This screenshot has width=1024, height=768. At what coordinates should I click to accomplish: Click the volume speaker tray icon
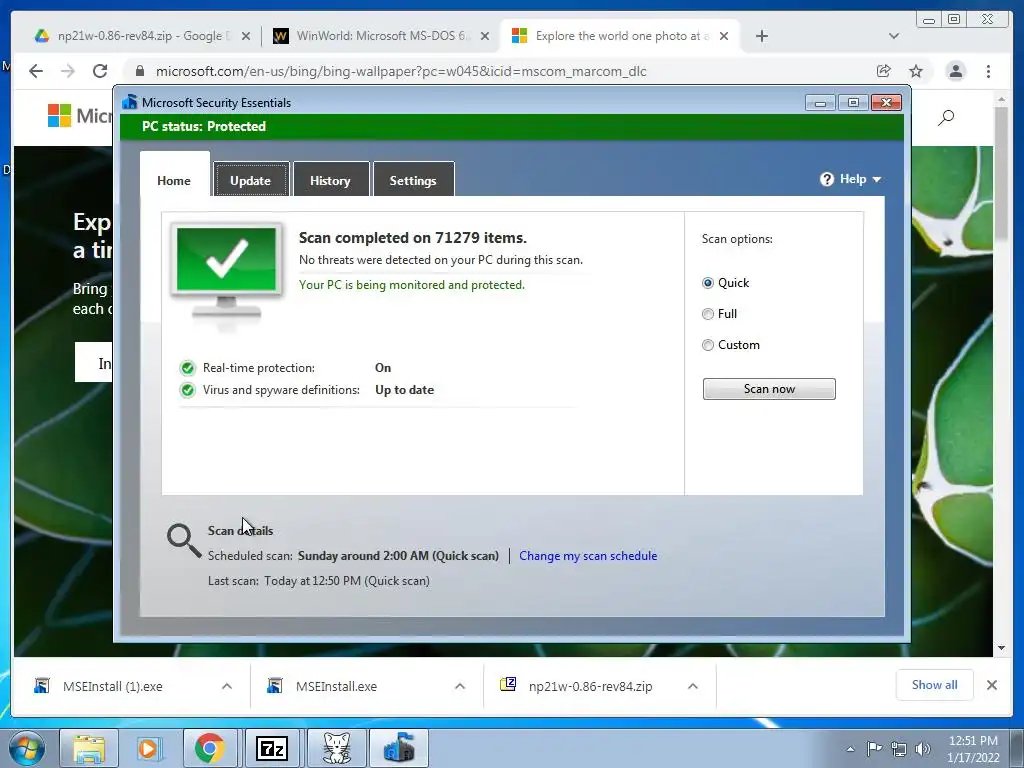[x=923, y=749]
